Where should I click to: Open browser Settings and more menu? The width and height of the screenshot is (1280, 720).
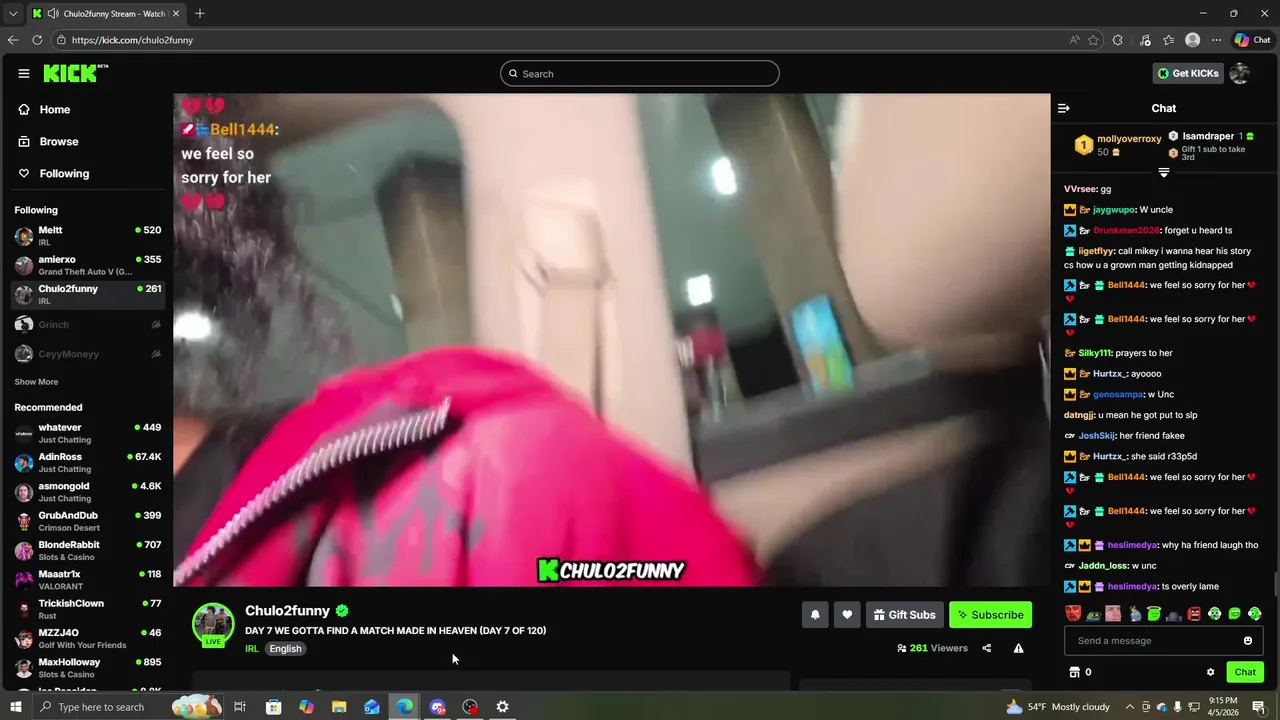click(1216, 40)
